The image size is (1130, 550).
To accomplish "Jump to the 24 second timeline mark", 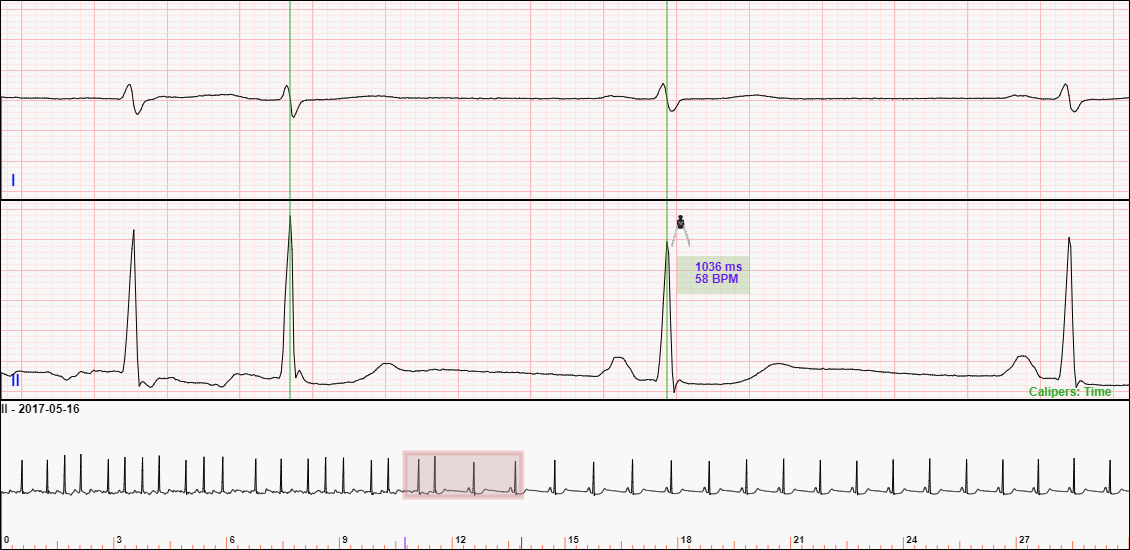I will coord(911,540).
